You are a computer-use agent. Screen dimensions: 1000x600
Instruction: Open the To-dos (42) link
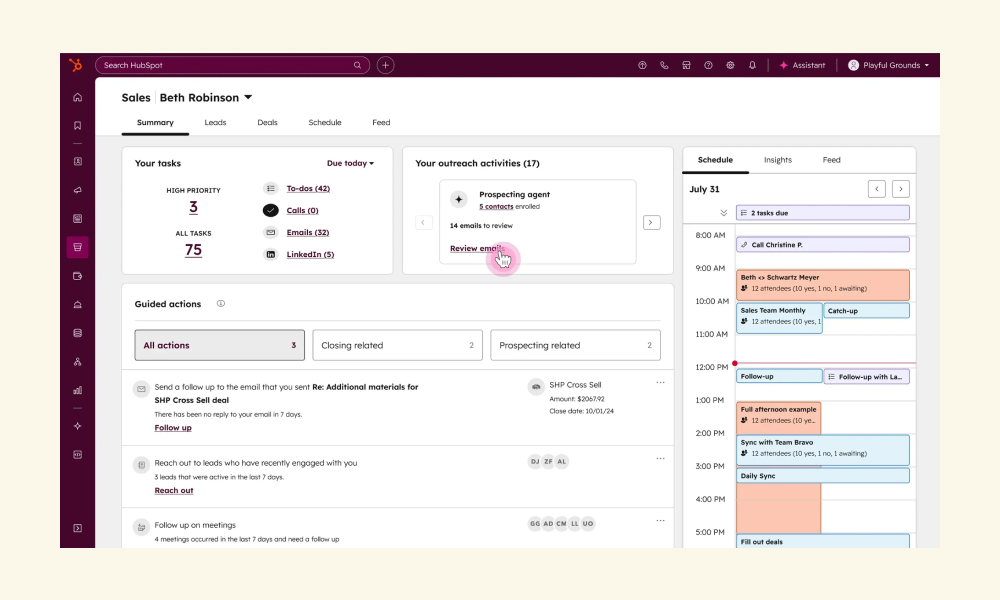pos(308,188)
